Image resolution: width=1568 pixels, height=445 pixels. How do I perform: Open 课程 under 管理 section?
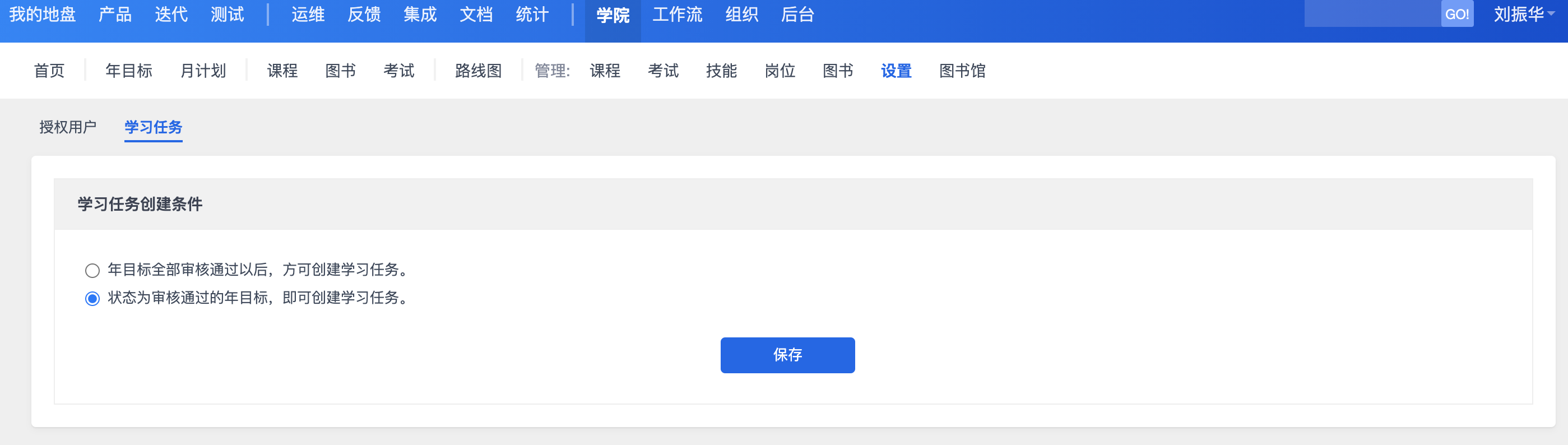605,71
